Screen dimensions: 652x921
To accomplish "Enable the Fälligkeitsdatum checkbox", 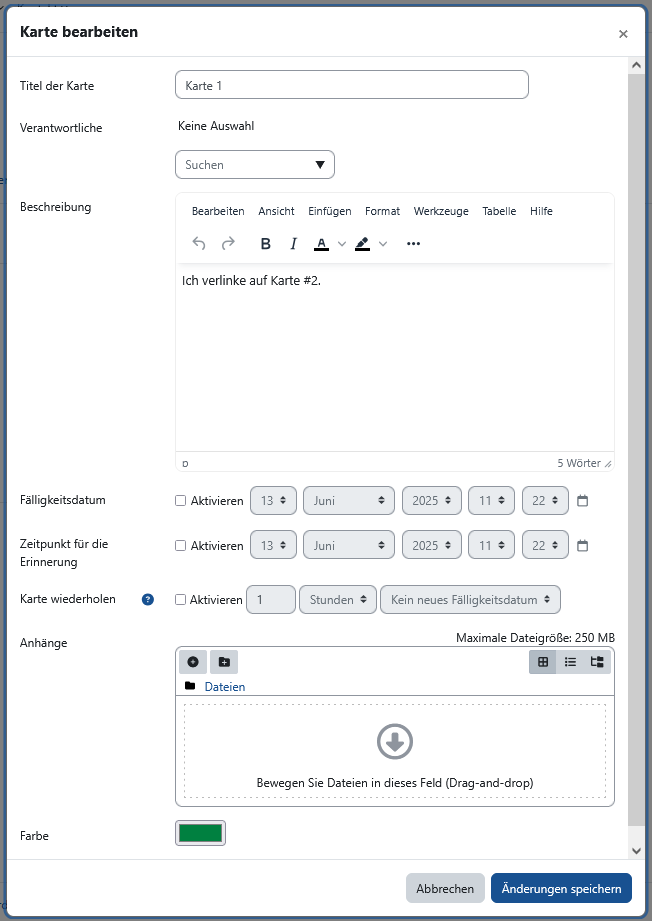I will point(180,501).
